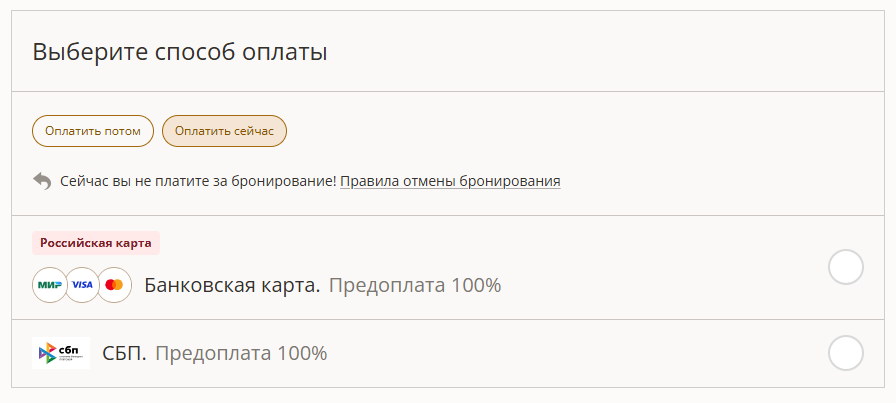Viewport: 896px width, 403px height.
Task: Click empty space in the СБП row
Action: point(580,353)
